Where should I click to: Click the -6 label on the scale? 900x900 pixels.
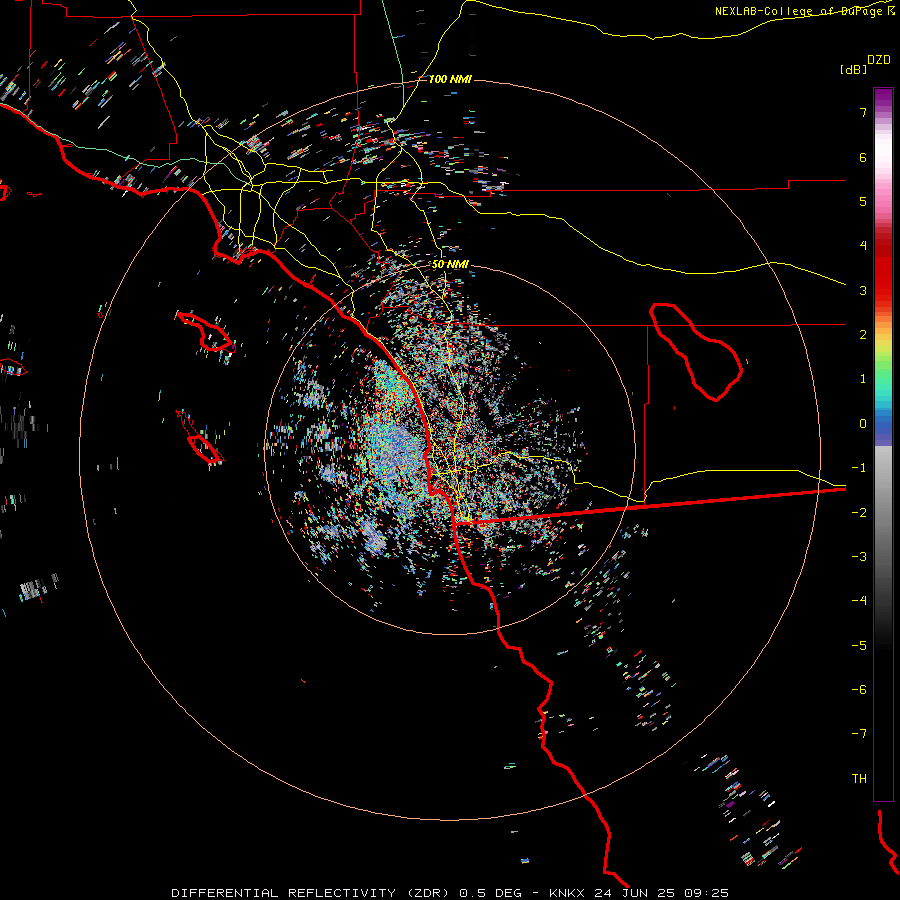click(x=859, y=689)
